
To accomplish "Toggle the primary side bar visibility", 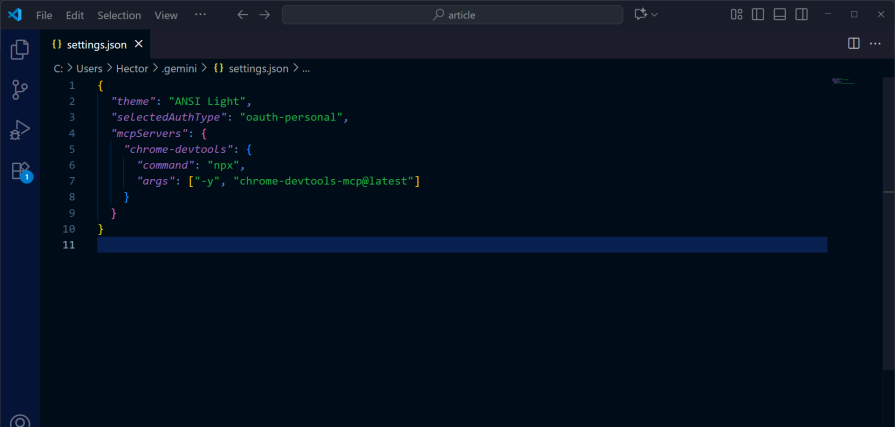I will pos(758,15).
